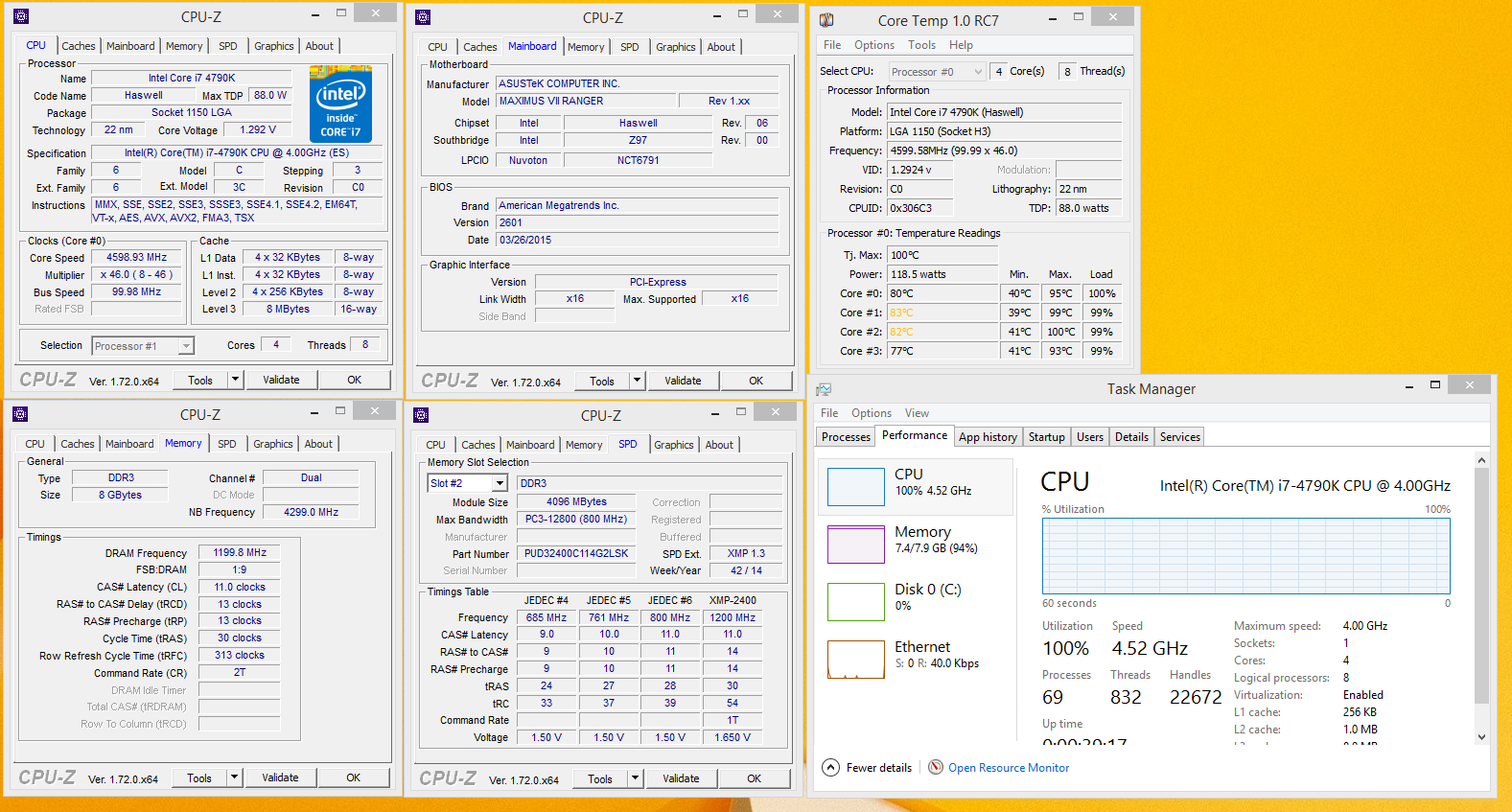Click the Core Temp app icon in its title bar
Screen dimensions: 1512x812
tap(826, 20)
